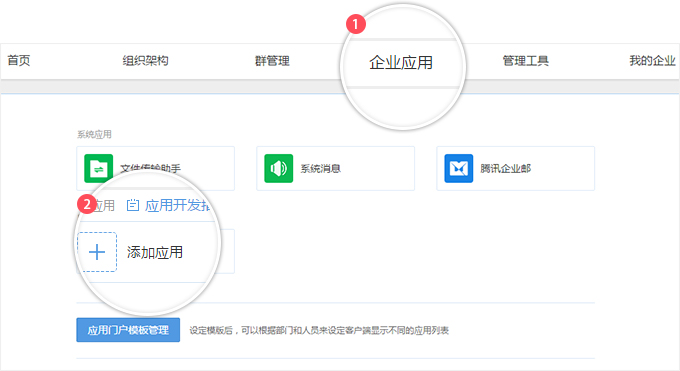
Task: Open the 腾讯企业邮 app card
Action: (515, 168)
